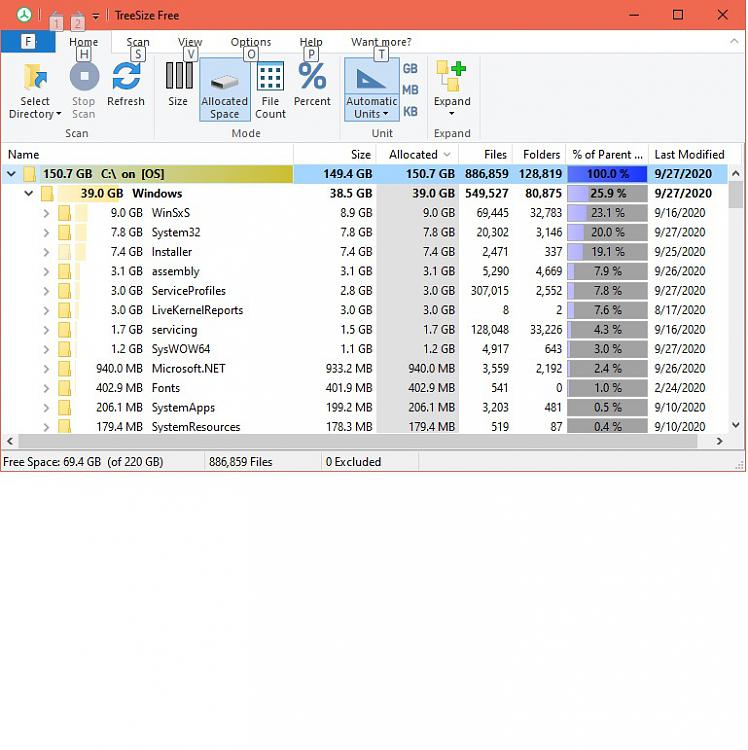Collapse the ribbon with the arrow
This screenshot has height=750, width=748.
click(x=734, y=42)
